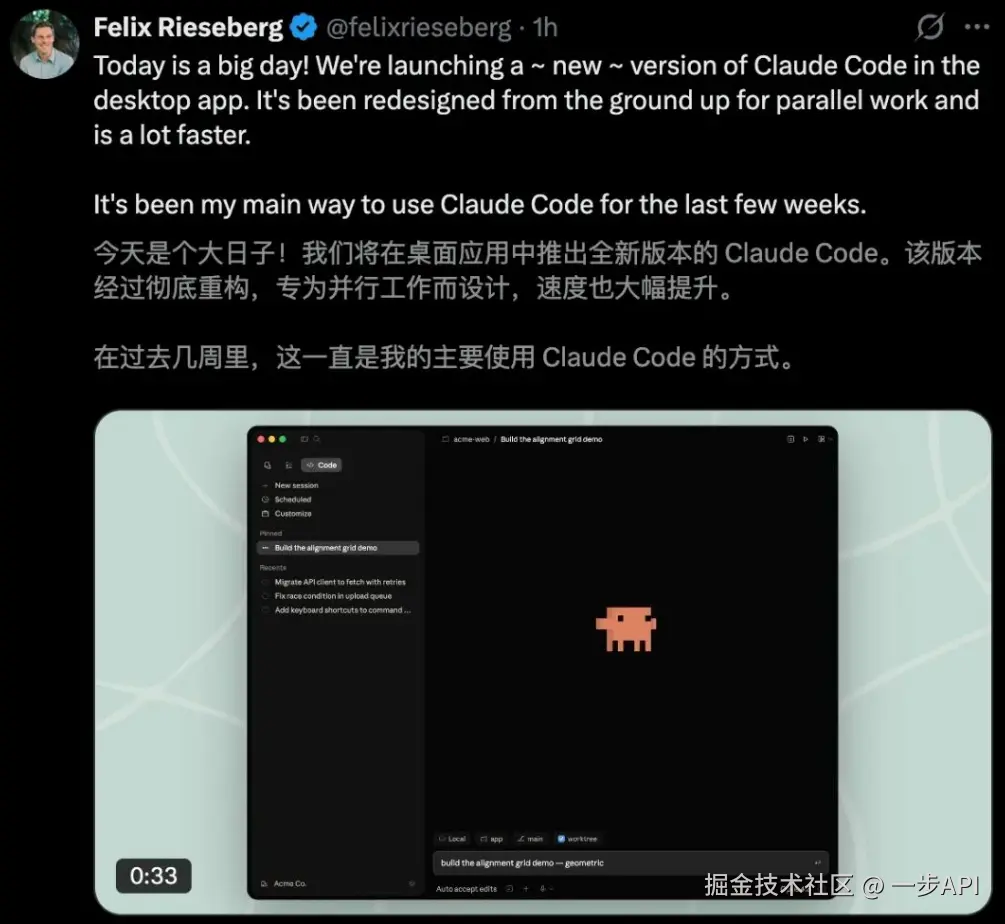Toggle the worktree checkbox
This screenshot has width=1005, height=924.
click(561, 839)
